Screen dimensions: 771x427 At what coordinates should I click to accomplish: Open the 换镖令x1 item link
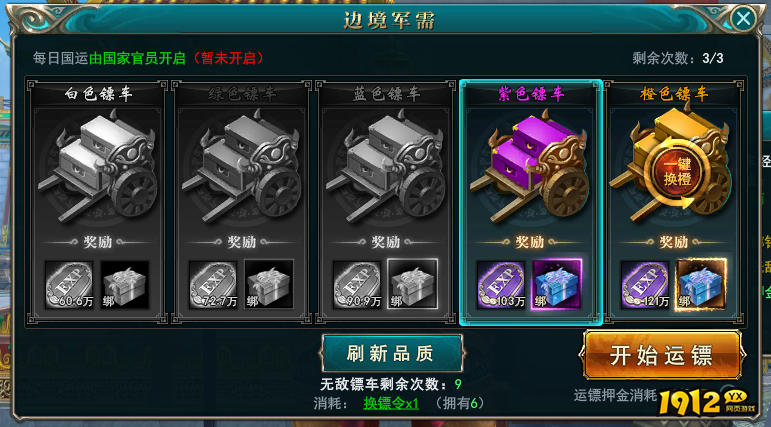(x=391, y=404)
